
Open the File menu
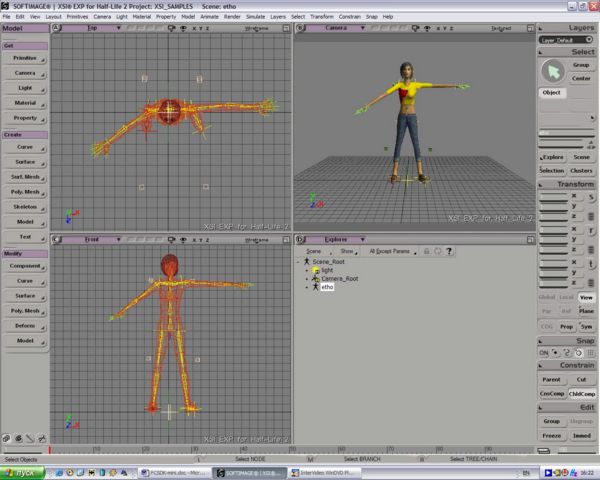[x=7, y=17]
